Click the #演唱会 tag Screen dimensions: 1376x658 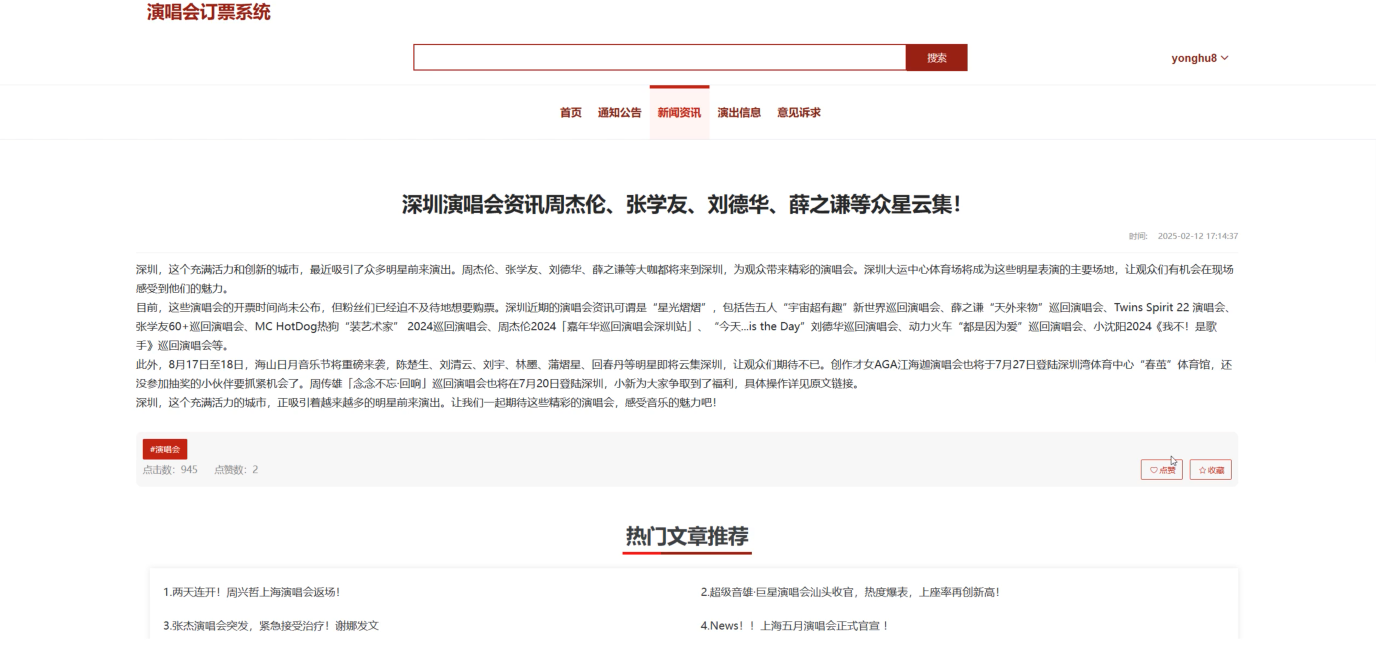165,450
